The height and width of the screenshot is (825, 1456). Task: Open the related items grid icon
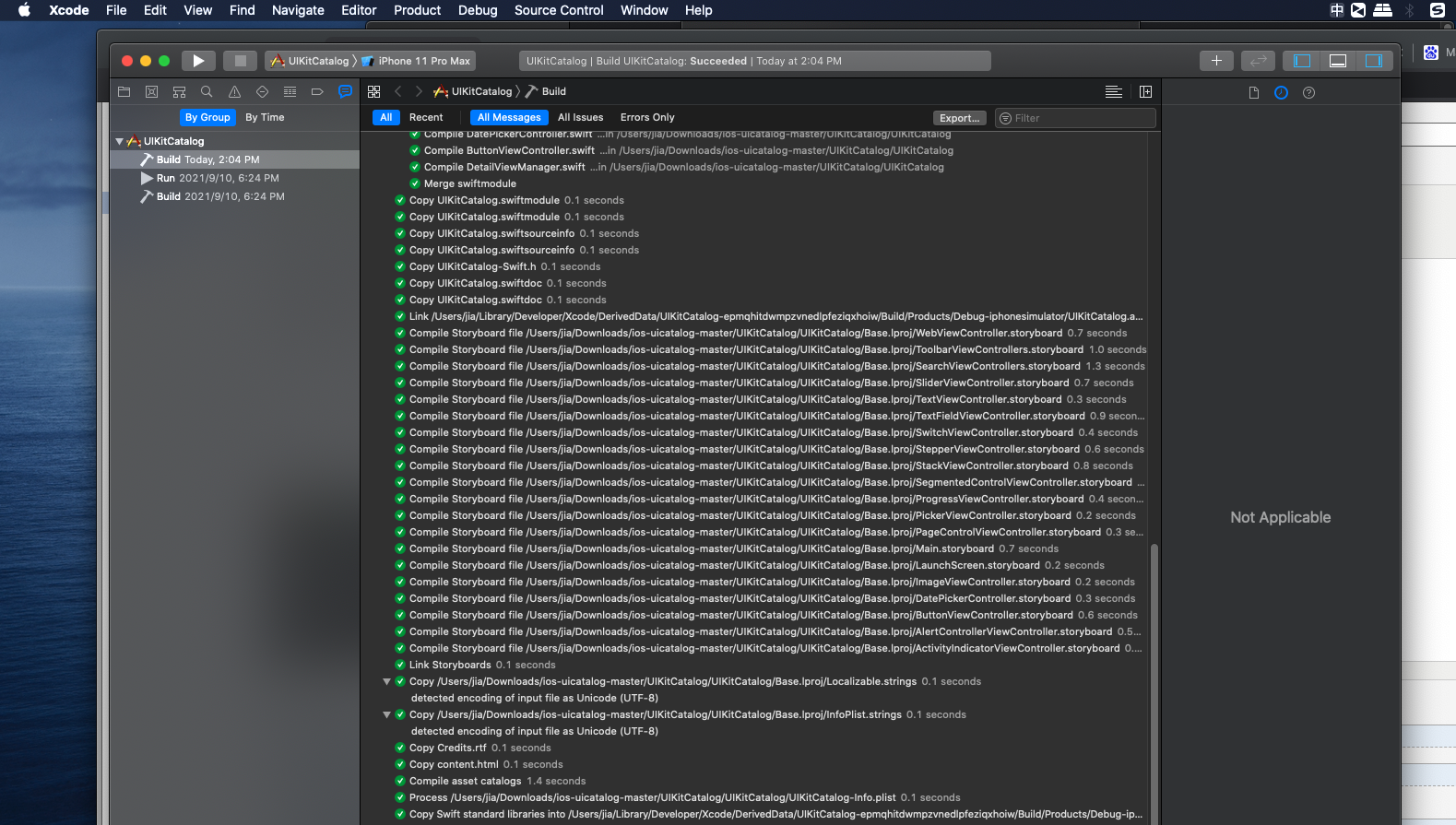[373, 91]
